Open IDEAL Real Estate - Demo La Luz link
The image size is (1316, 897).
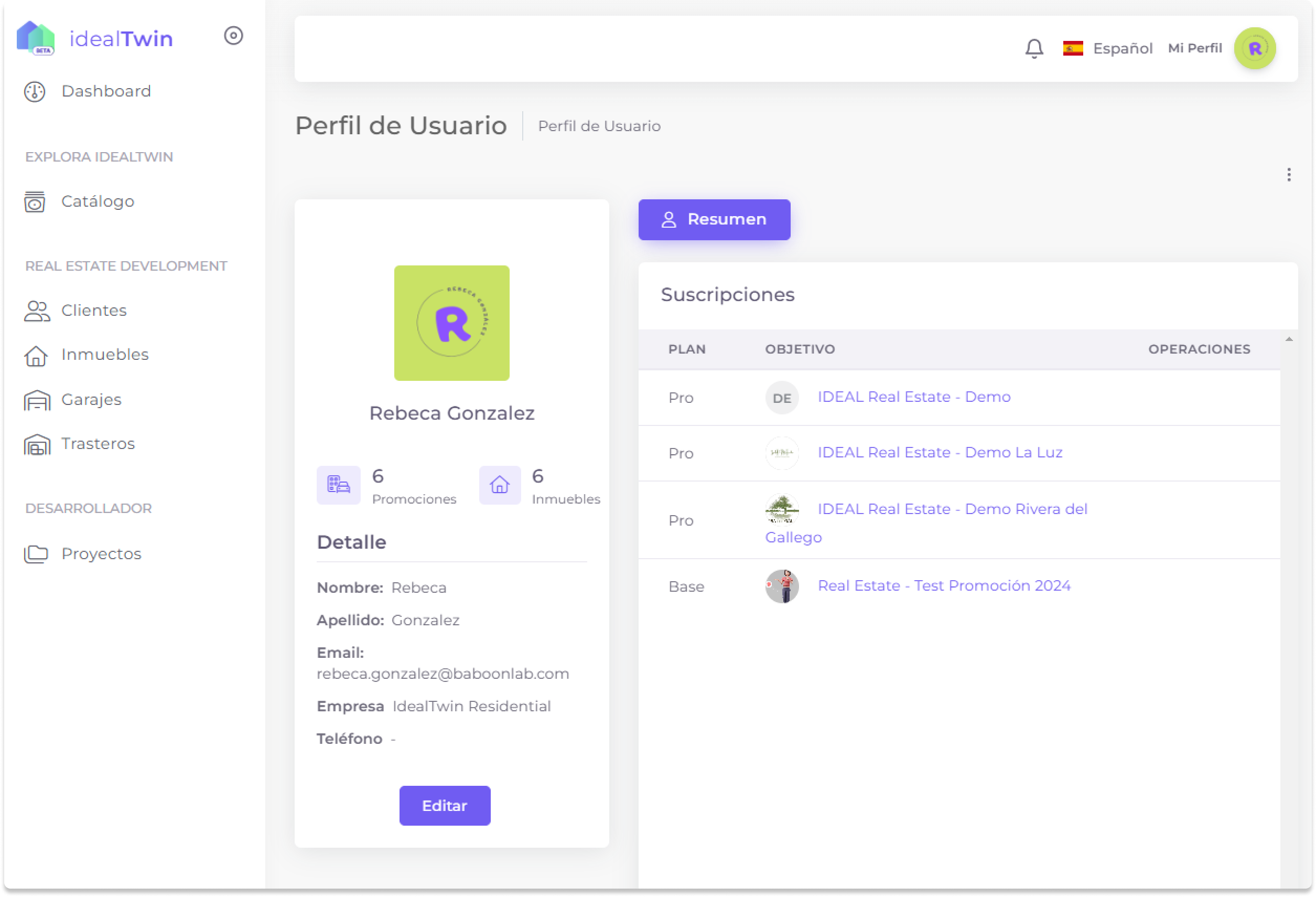pyautogui.click(x=940, y=452)
